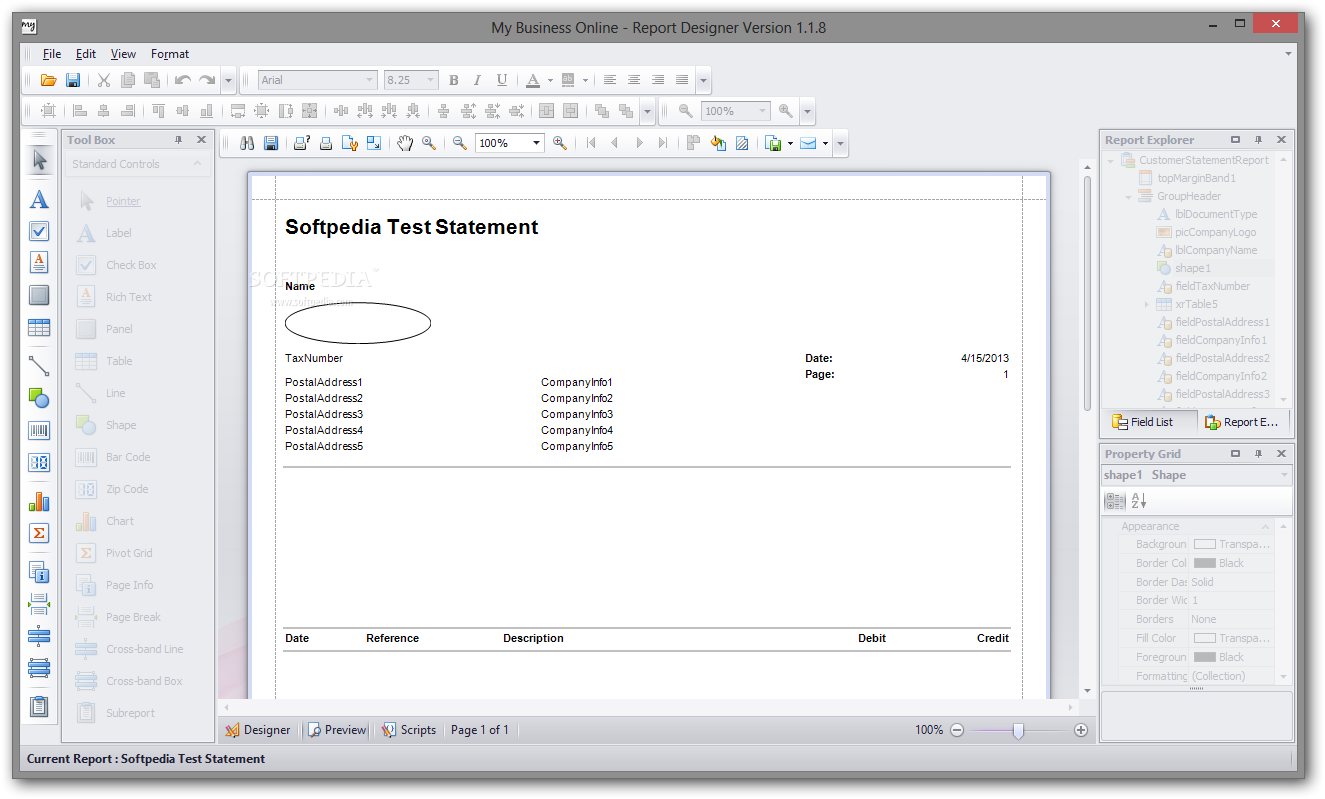Open the Format menu
The image size is (1325, 799).
[x=170, y=54]
